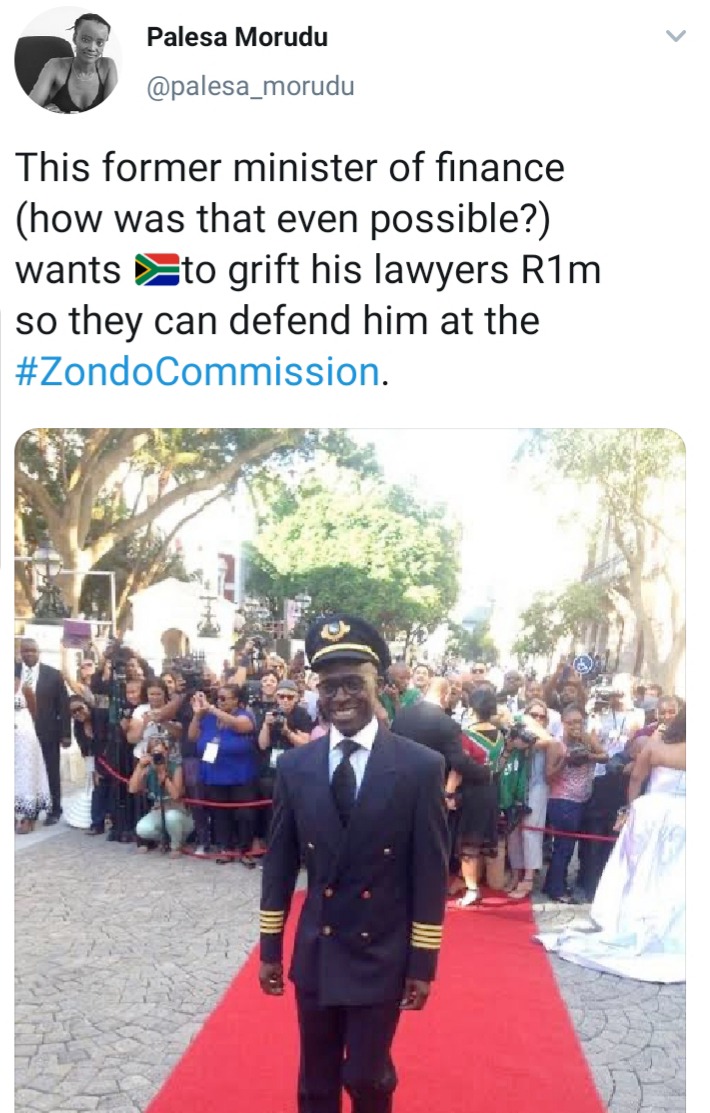Viewport: 710px width, 1113px height.
Task: Click the gold badge on the pilot cap
Action: point(334,630)
